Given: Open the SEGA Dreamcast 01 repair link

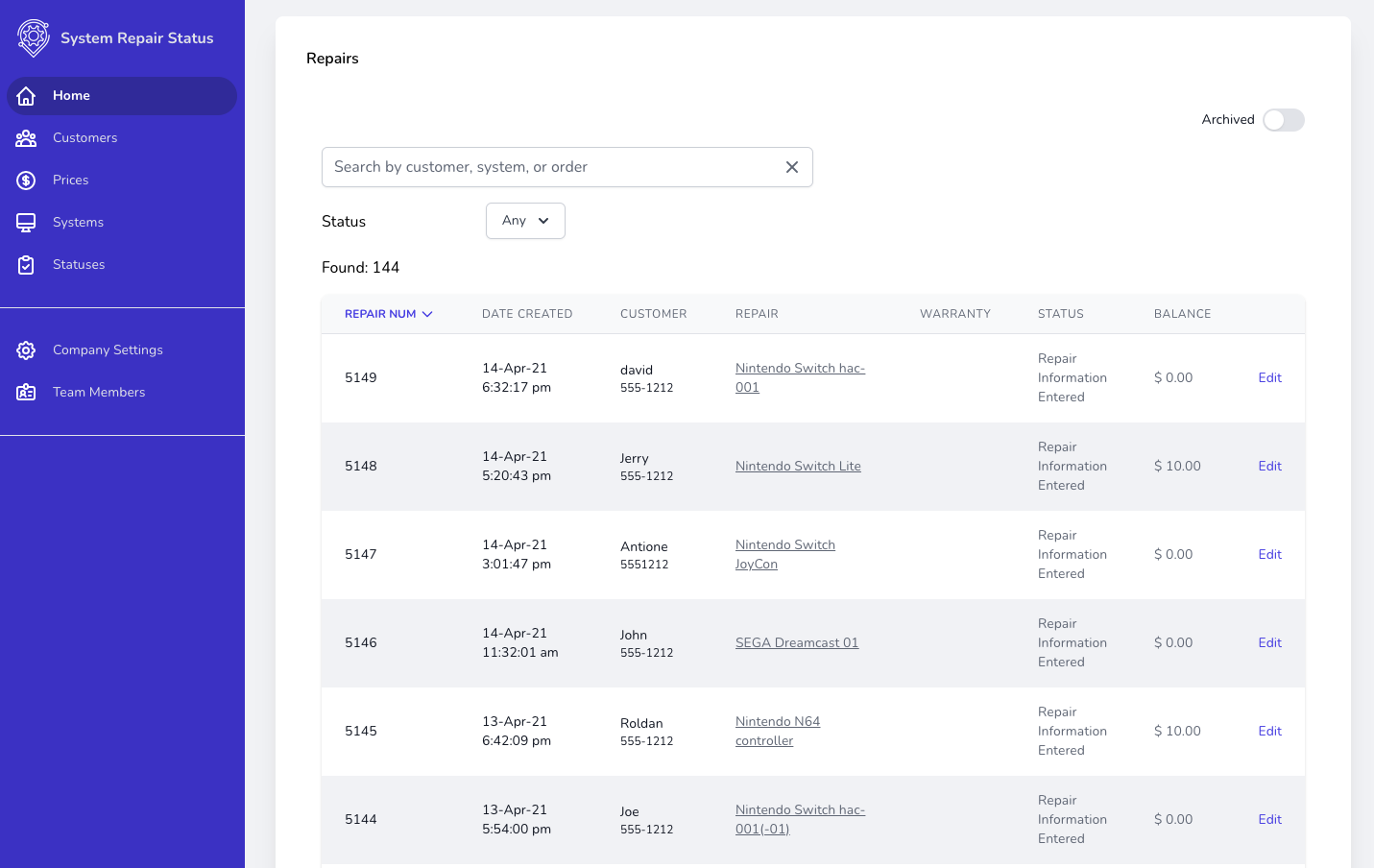Looking at the screenshot, I should (x=796, y=643).
